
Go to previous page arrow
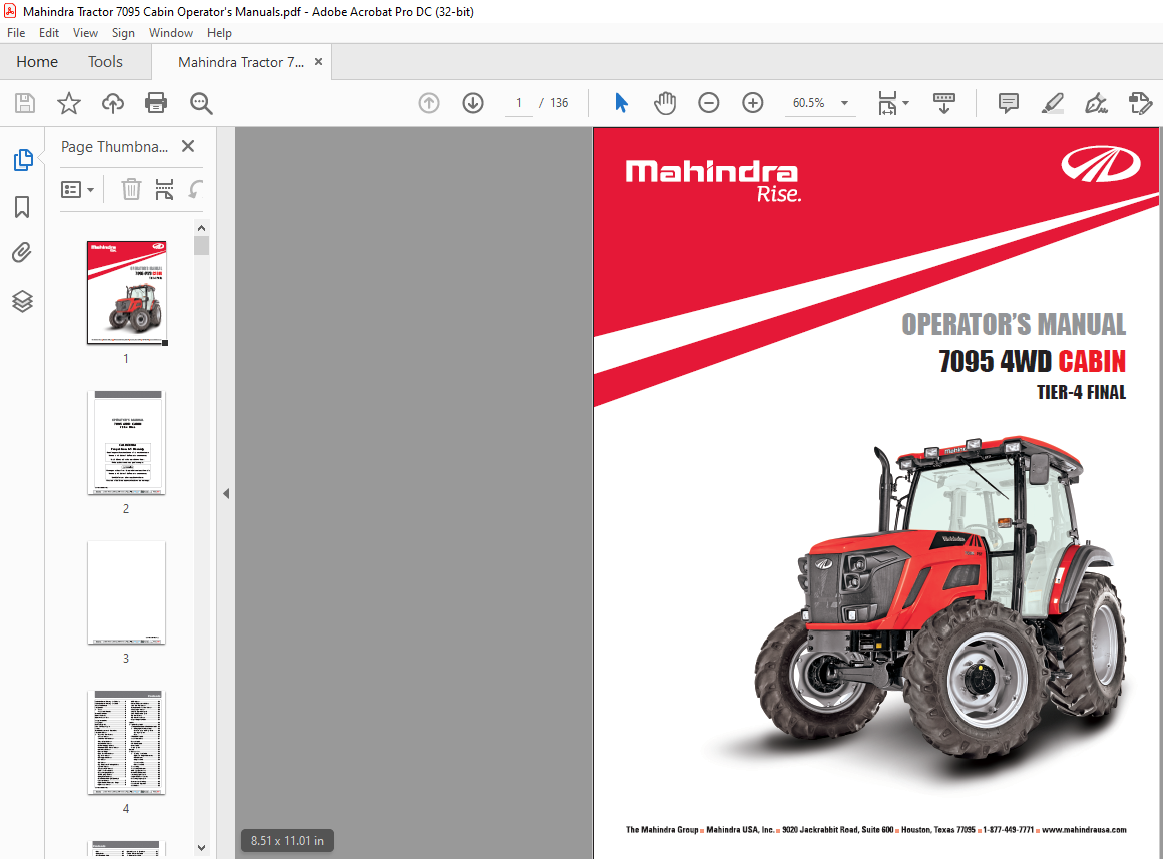tap(429, 102)
